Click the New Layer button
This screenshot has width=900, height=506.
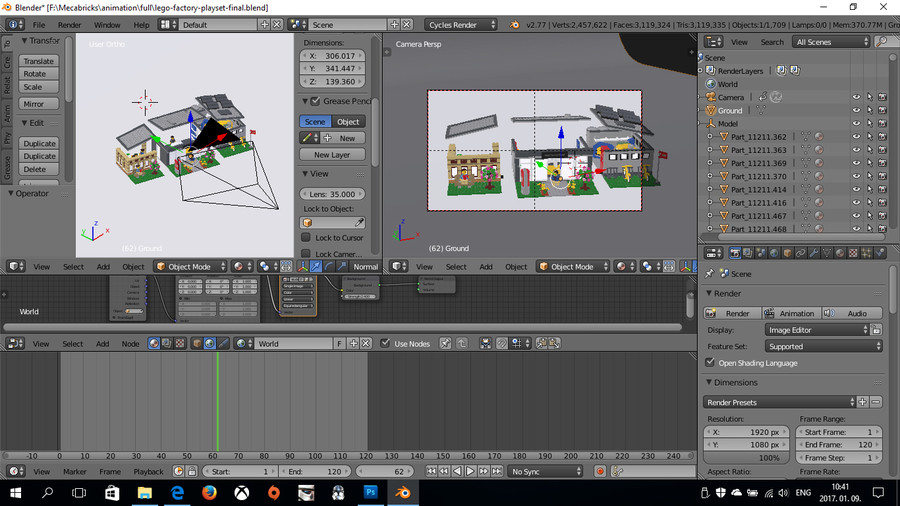pos(332,155)
